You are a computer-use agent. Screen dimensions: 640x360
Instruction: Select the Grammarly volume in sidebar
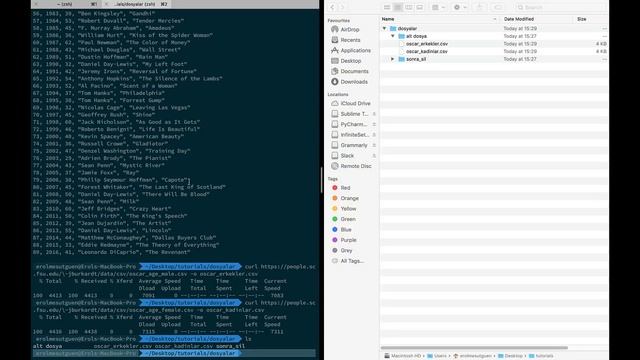tap(349, 145)
